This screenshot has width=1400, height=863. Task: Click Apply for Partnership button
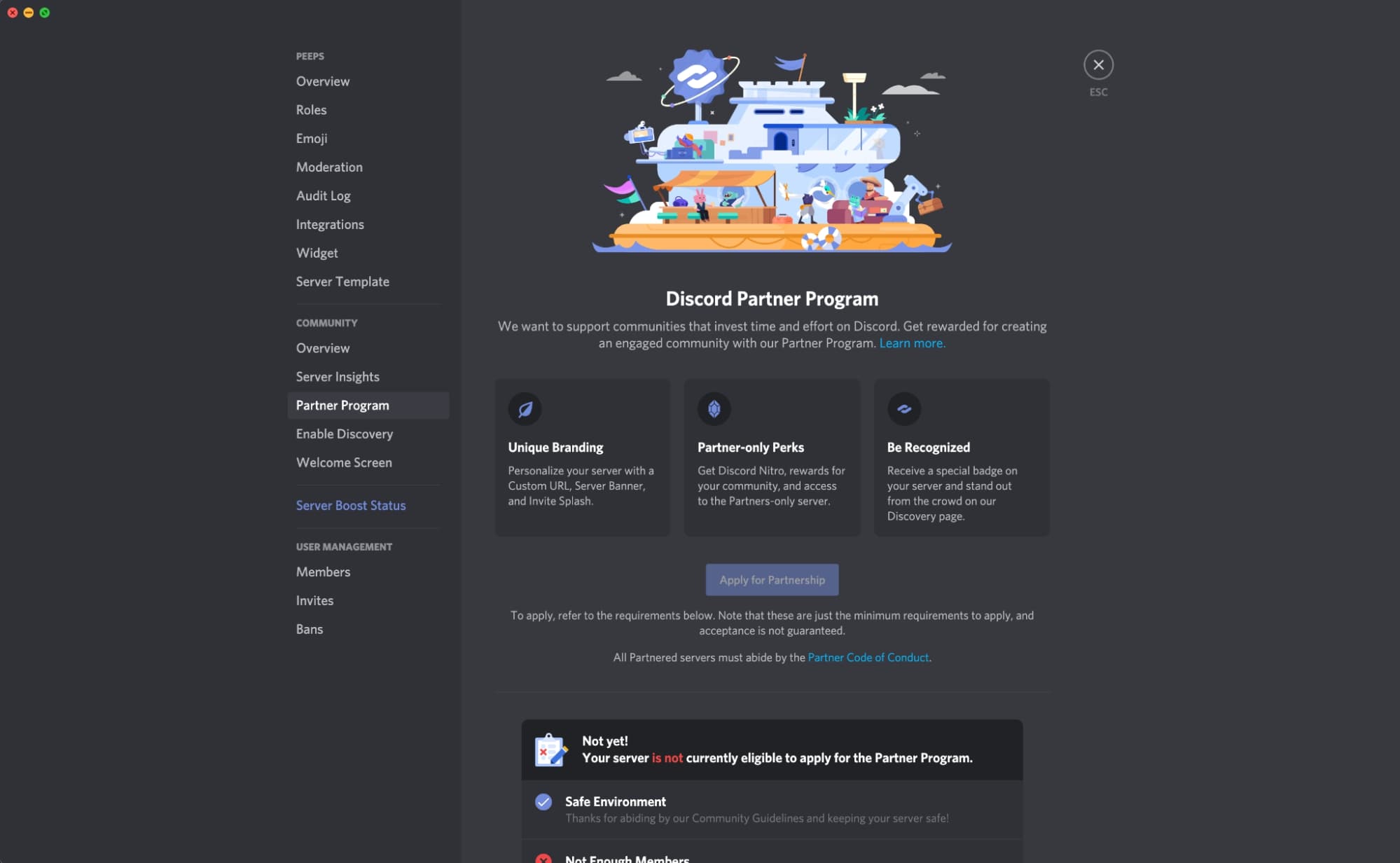coord(772,579)
